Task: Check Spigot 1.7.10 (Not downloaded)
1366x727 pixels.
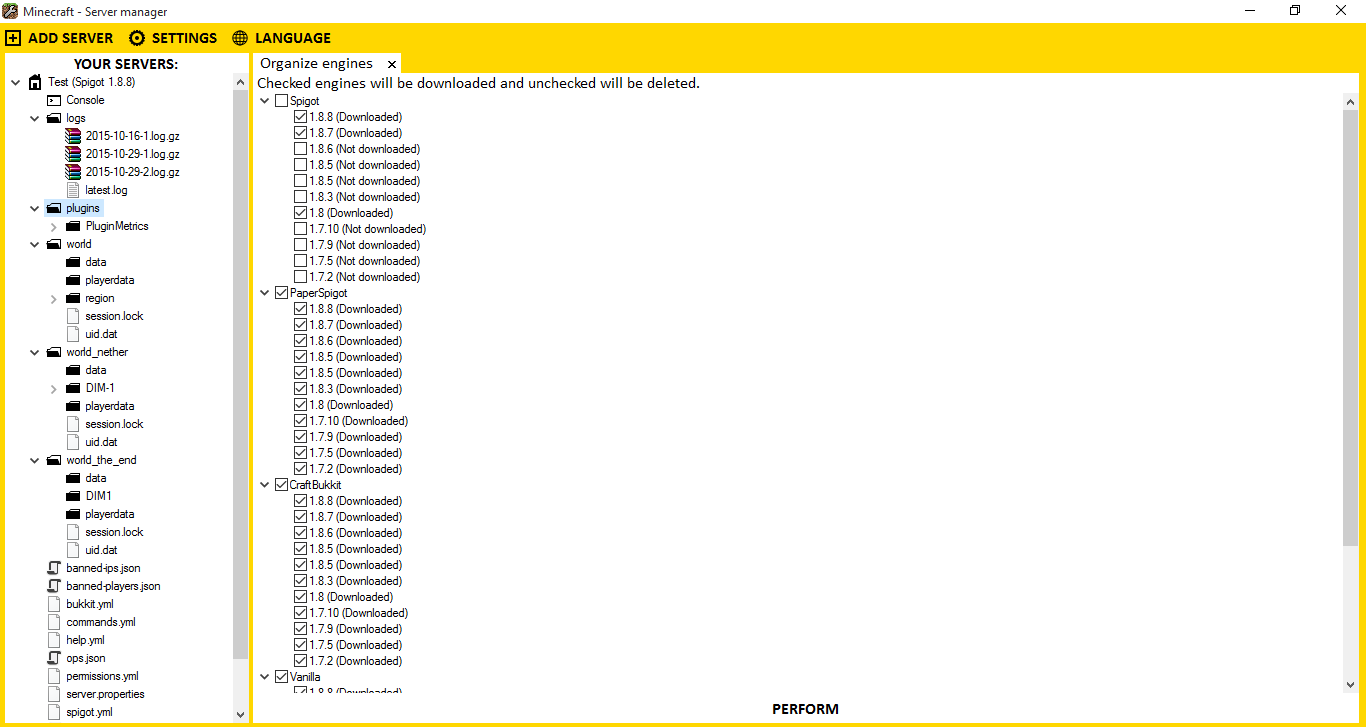Action: pyautogui.click(x=300, y=229)
